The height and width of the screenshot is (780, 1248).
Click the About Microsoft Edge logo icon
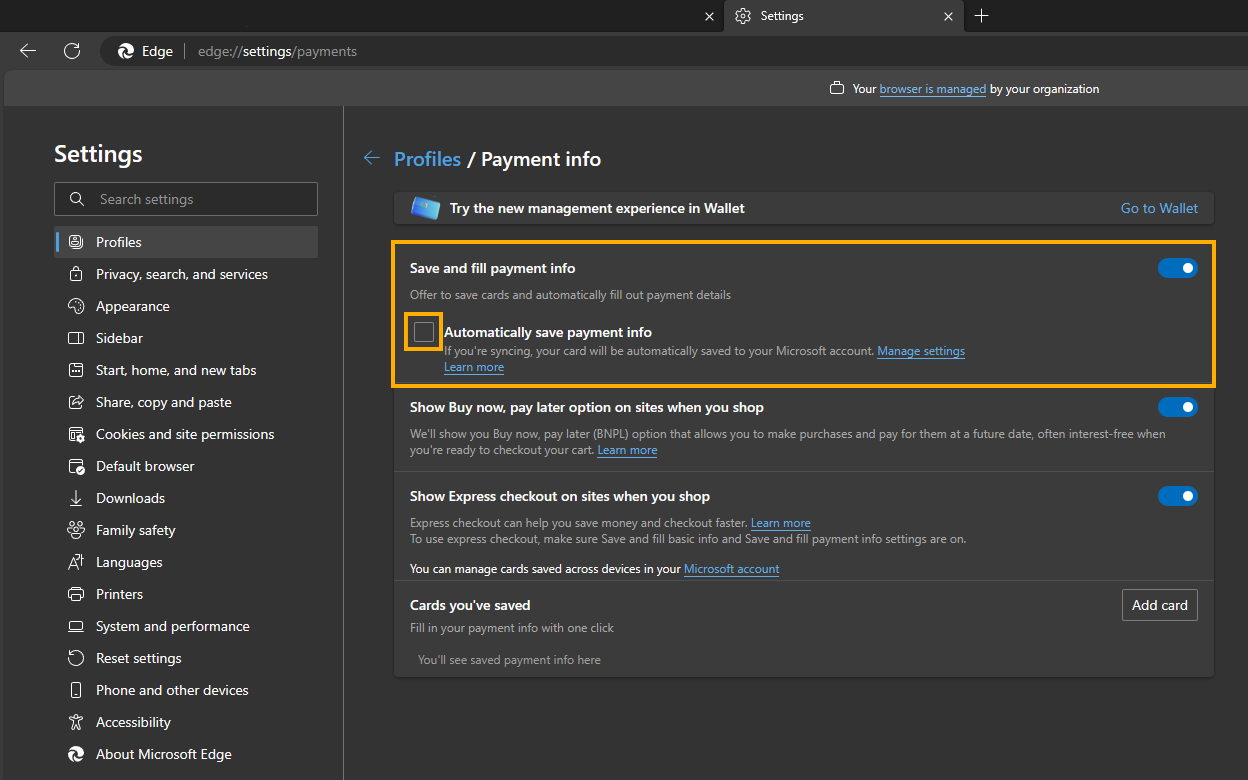(x=76, y=754)
